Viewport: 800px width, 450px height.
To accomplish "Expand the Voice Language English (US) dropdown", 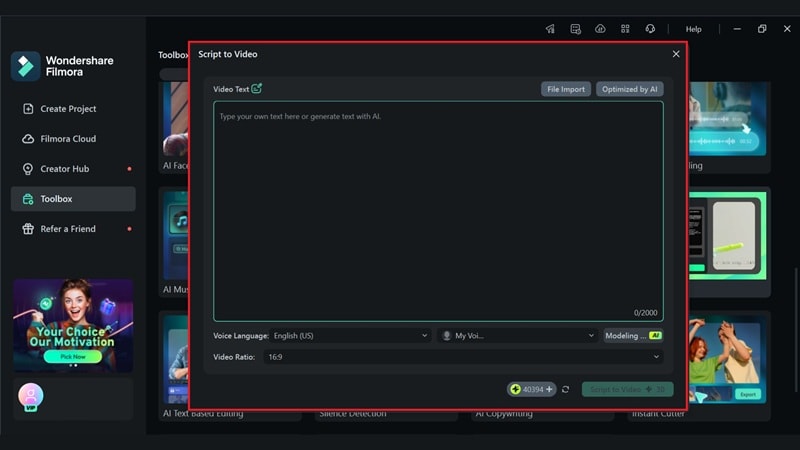I will coord(351,336).
